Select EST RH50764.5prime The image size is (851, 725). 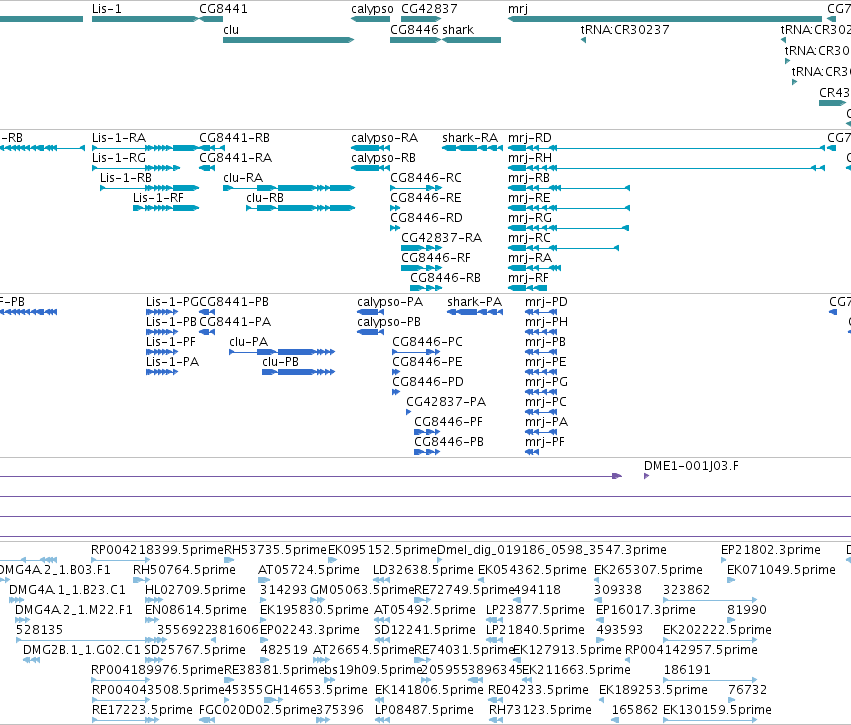click(x=185, y=570)
